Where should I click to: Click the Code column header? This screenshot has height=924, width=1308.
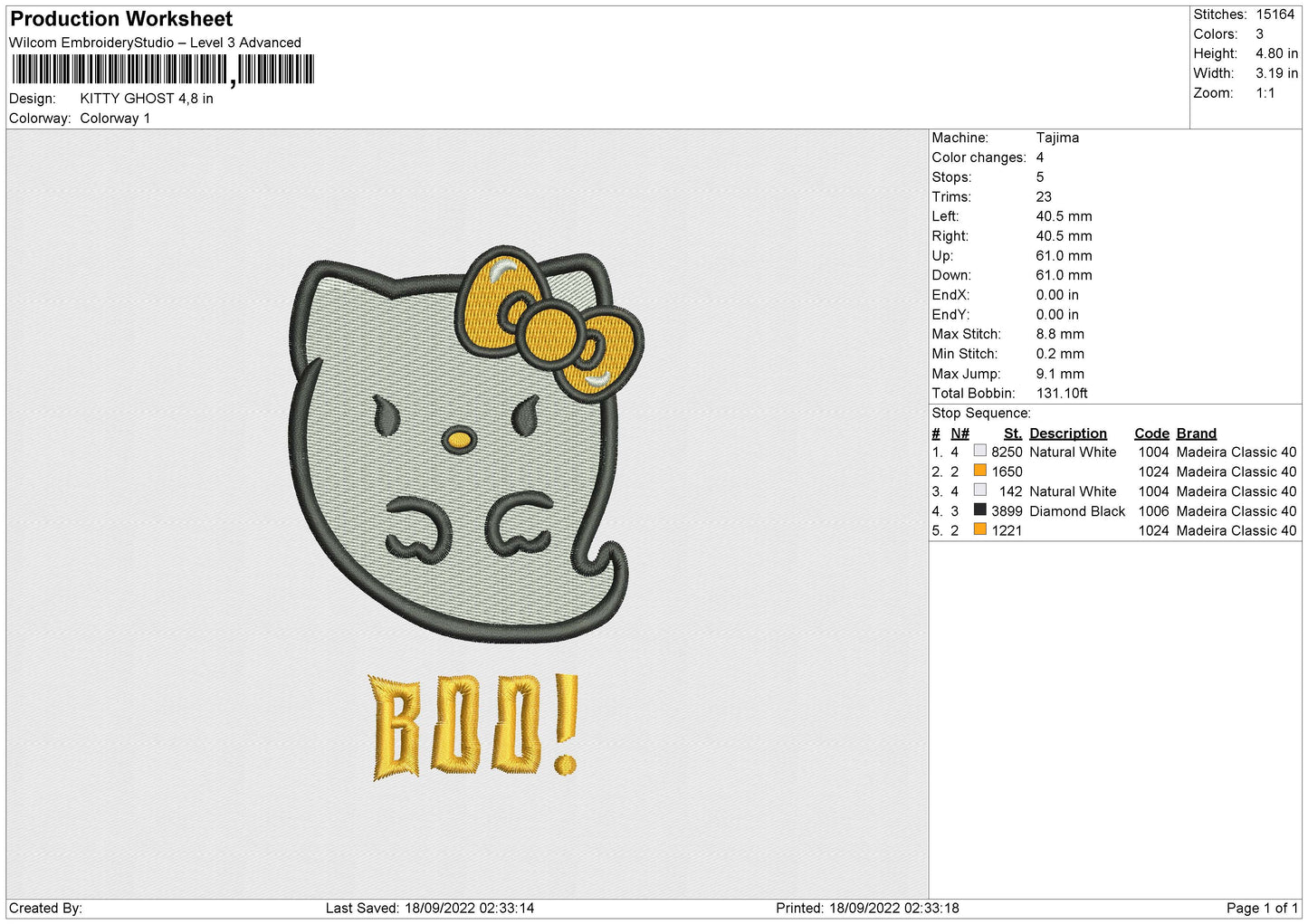tap(1151, 434)
